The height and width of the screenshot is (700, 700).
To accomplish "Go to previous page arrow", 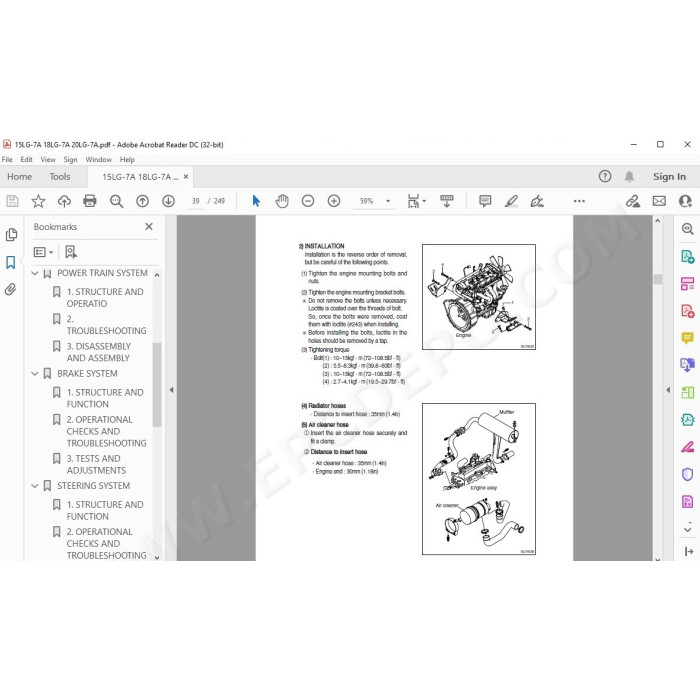I will [x=142, y=201].
